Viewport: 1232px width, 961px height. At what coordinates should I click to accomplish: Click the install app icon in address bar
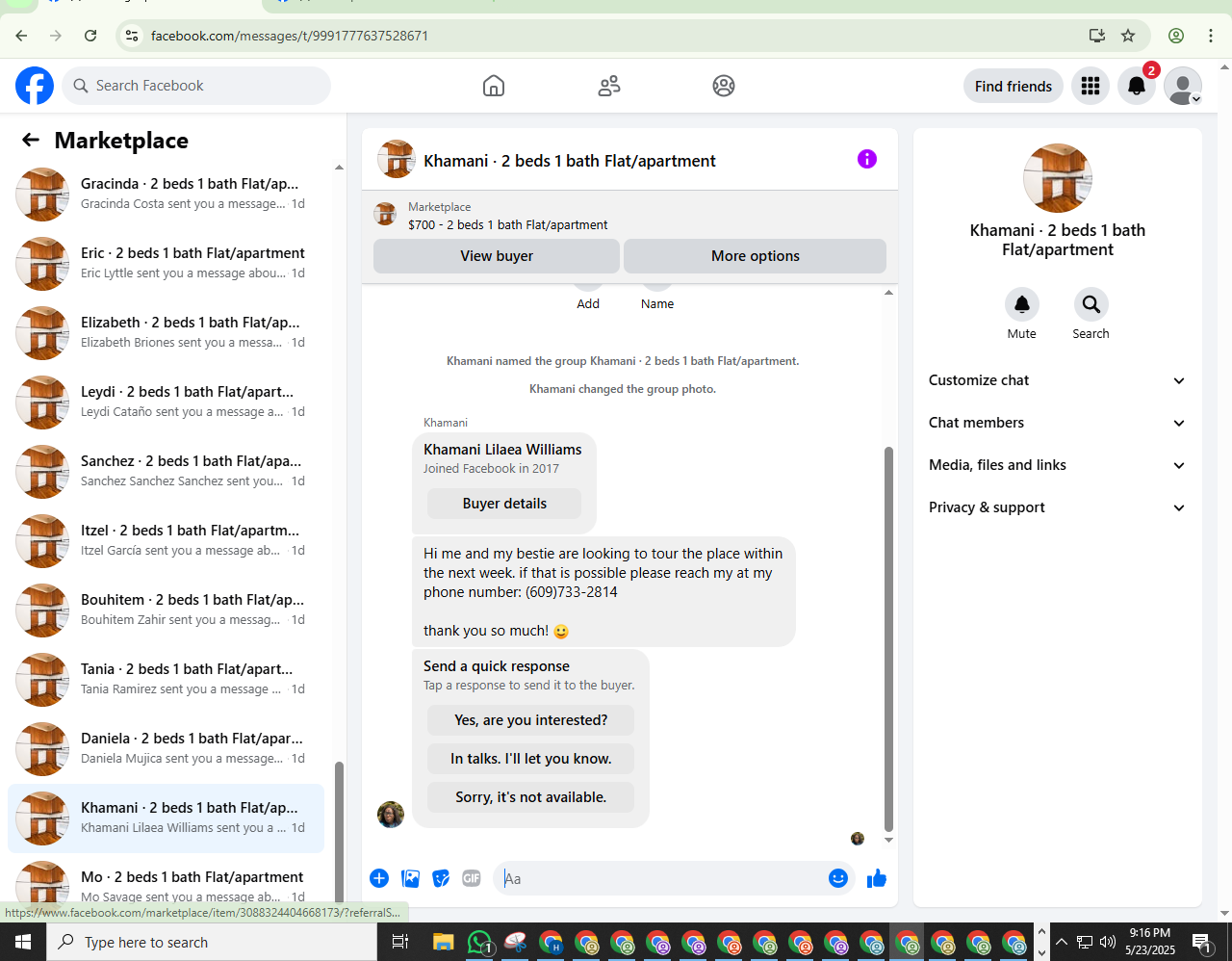click(1096, 36)
